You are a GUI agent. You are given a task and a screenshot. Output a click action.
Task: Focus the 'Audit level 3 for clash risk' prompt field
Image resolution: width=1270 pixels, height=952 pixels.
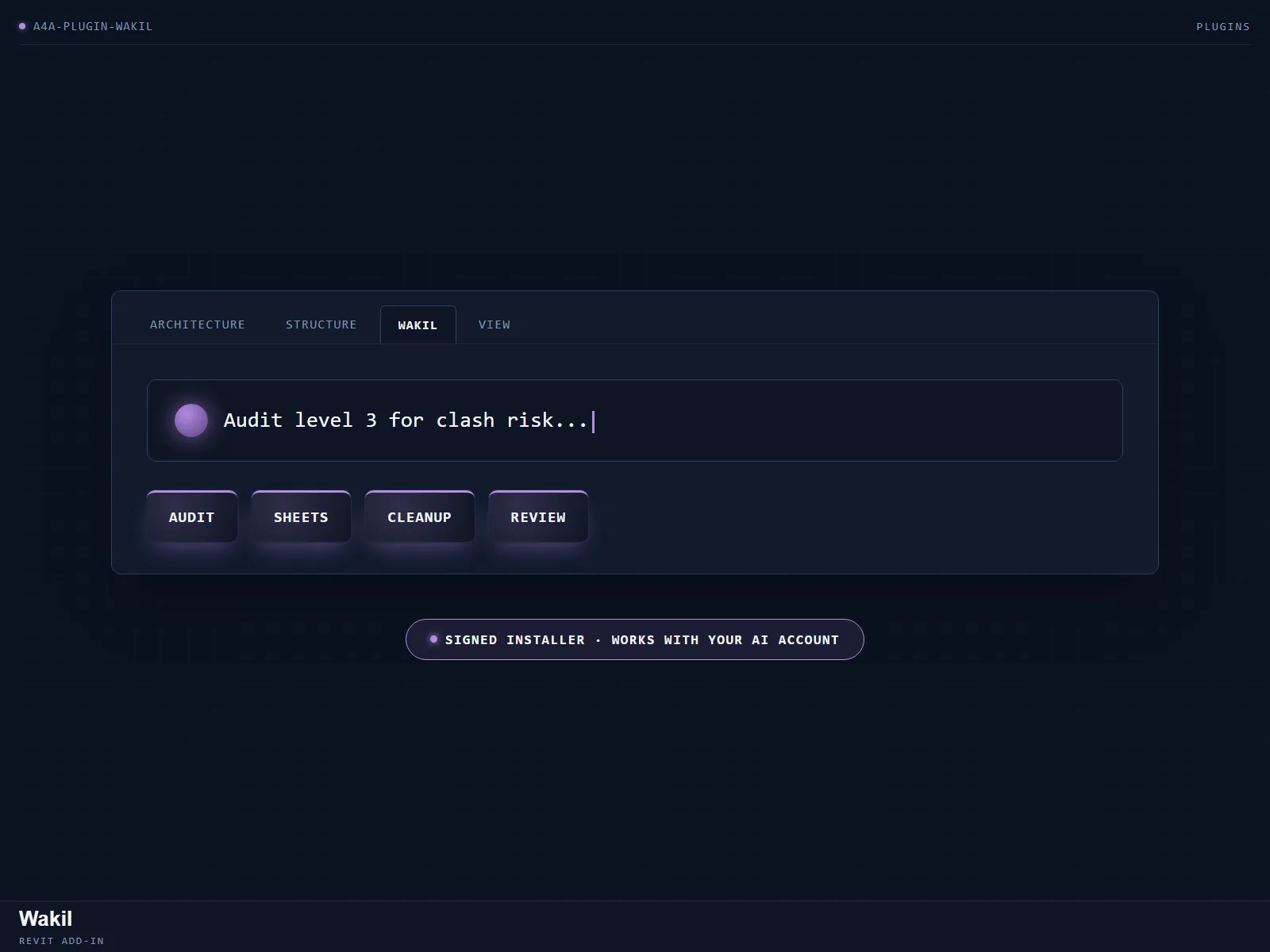point(635,420)
